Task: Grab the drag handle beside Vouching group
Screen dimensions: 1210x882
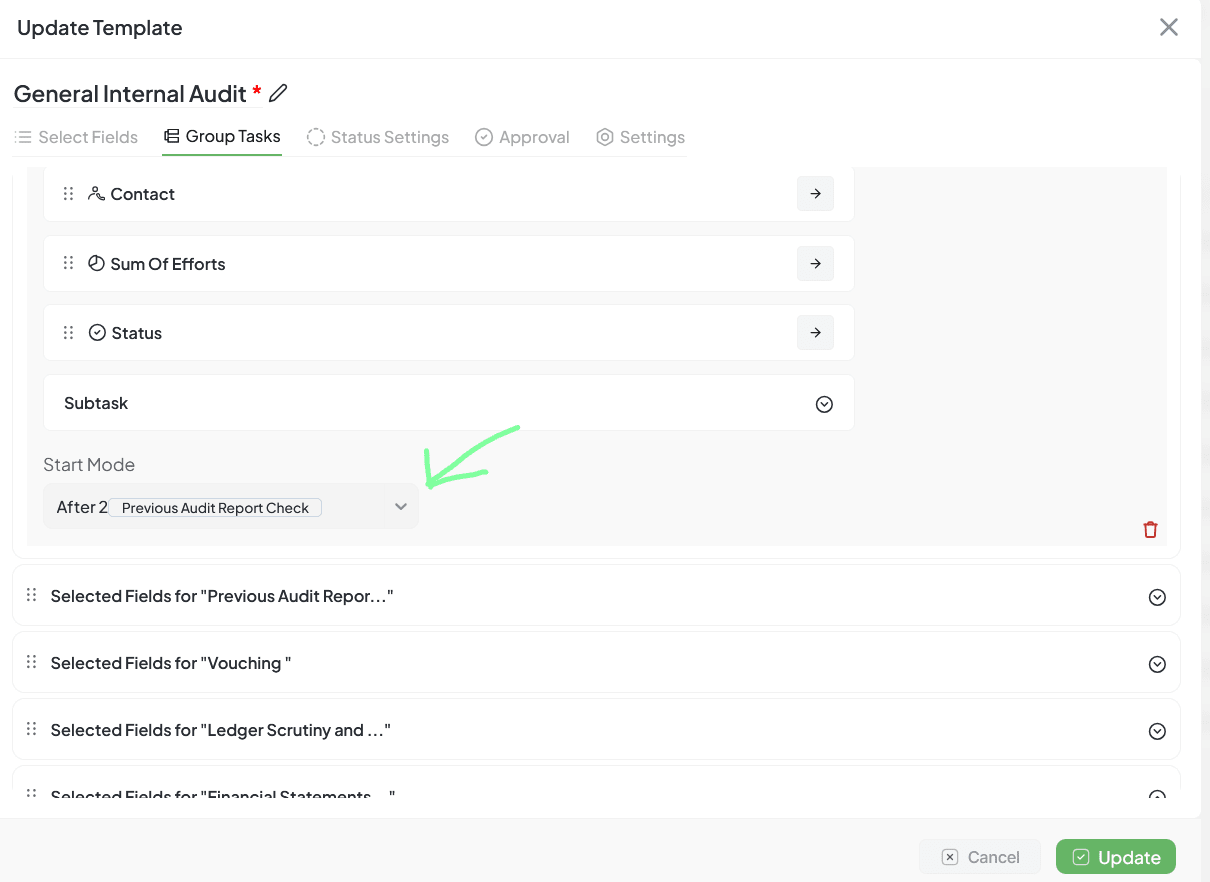Action: pyautogui.click(x=31, y=662)
